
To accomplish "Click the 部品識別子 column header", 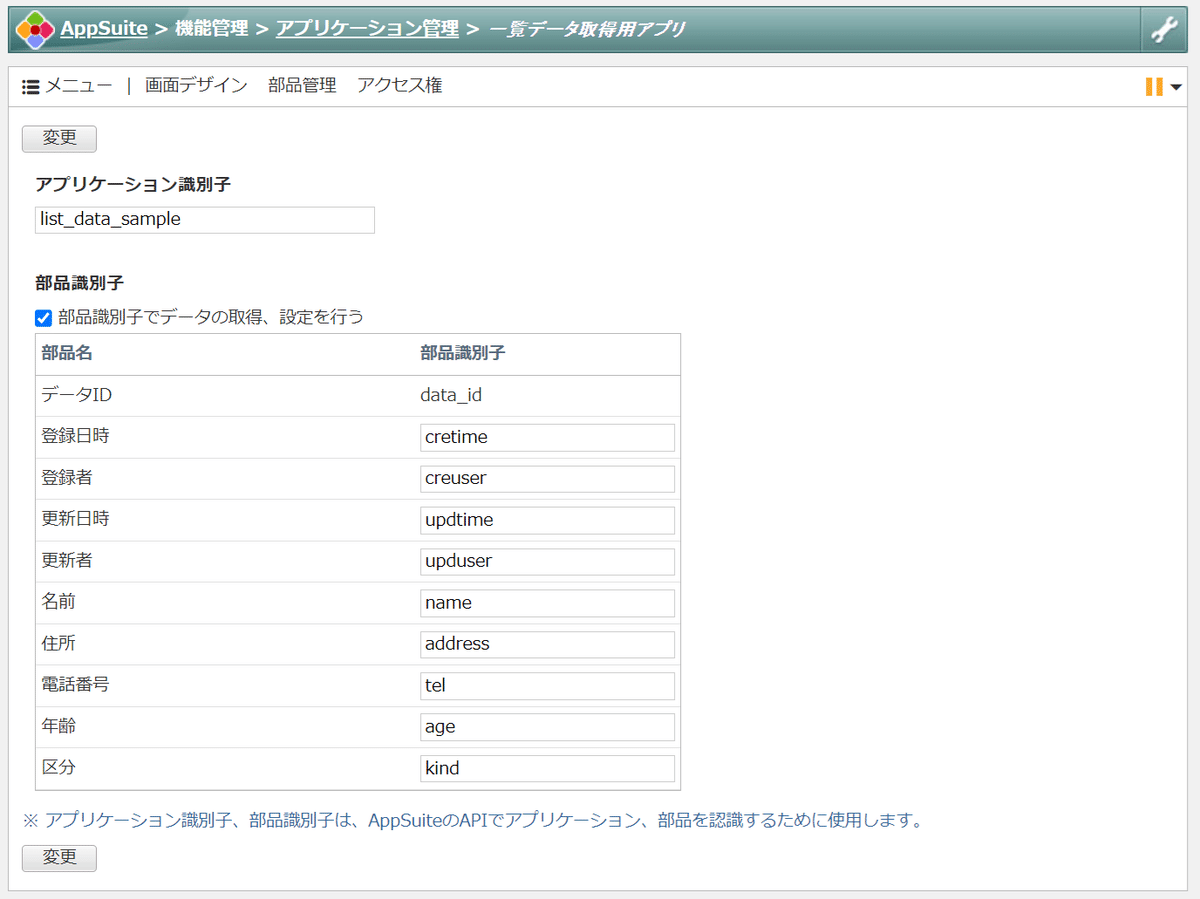I will point(463,353).
